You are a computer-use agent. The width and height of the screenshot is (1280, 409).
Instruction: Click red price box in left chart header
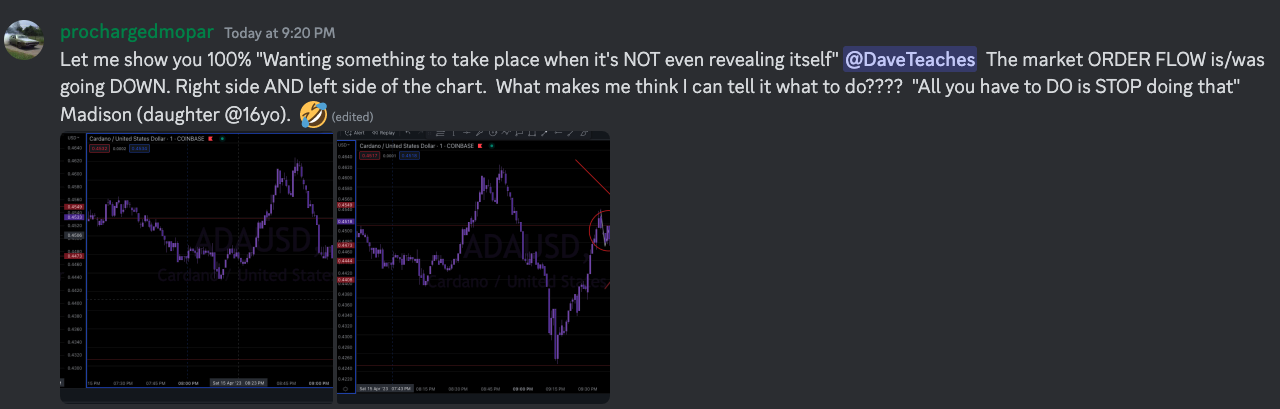pos(99,148)
